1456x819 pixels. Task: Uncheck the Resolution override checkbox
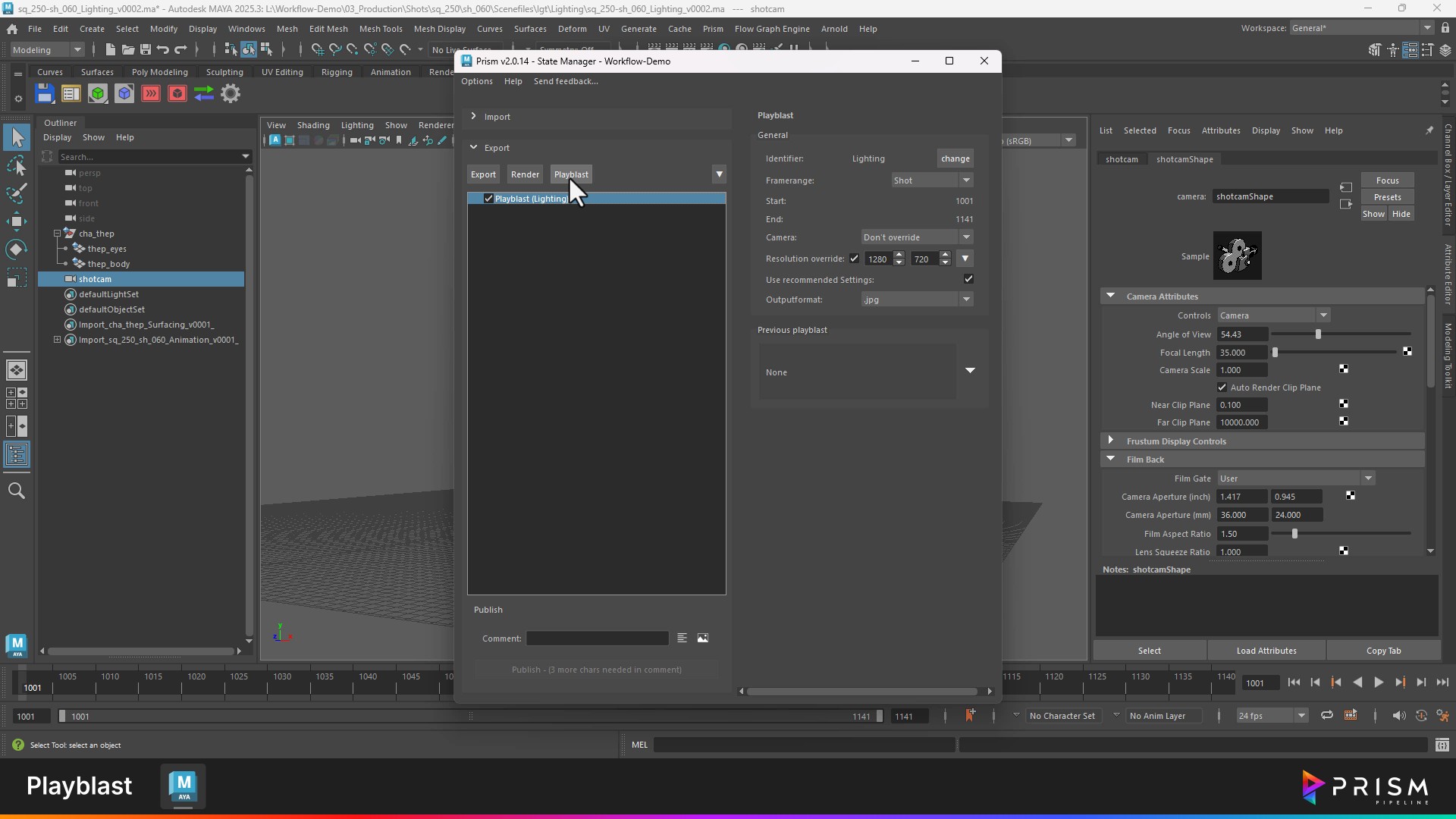855,259
